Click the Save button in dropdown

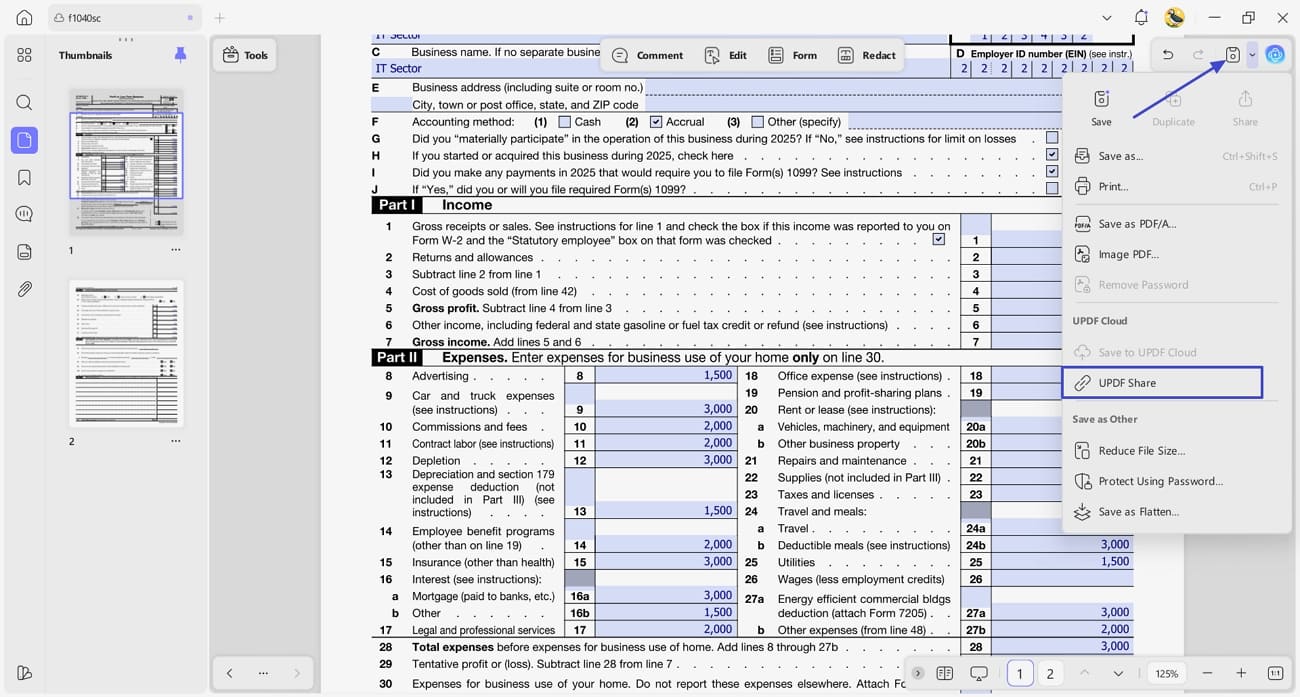[x=1101, y=108]
